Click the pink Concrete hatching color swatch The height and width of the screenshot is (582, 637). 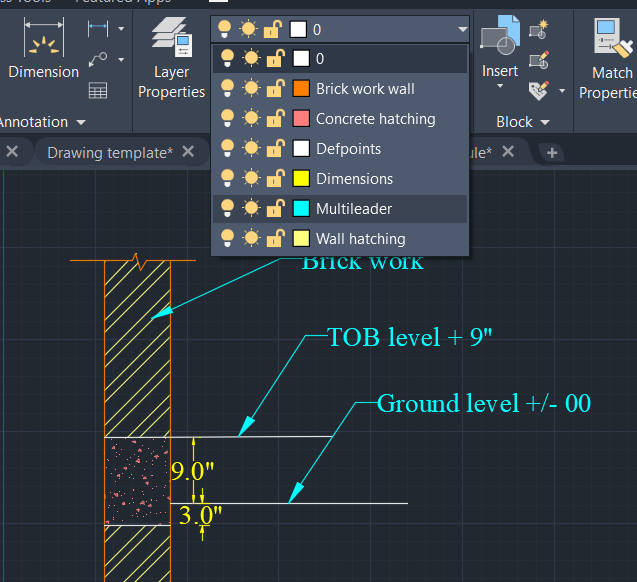(x=301, y=119)
